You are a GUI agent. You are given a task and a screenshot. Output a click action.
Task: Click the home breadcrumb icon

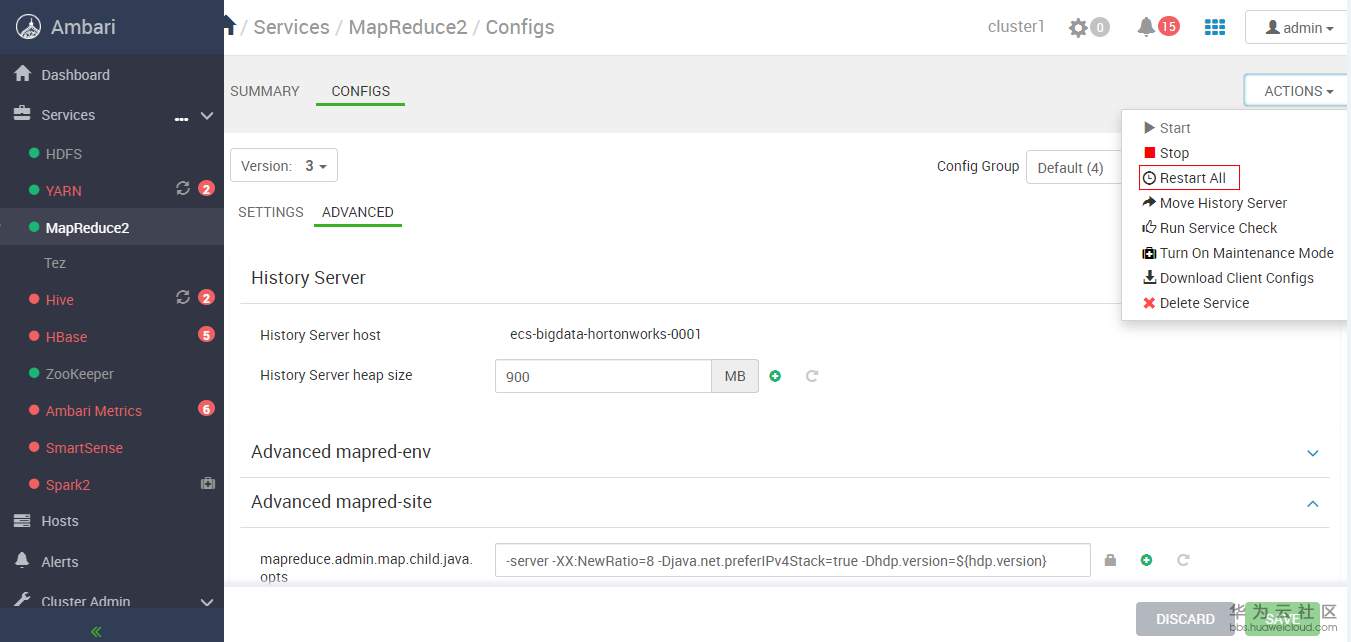pyautogui.click(x=229, y=26)
